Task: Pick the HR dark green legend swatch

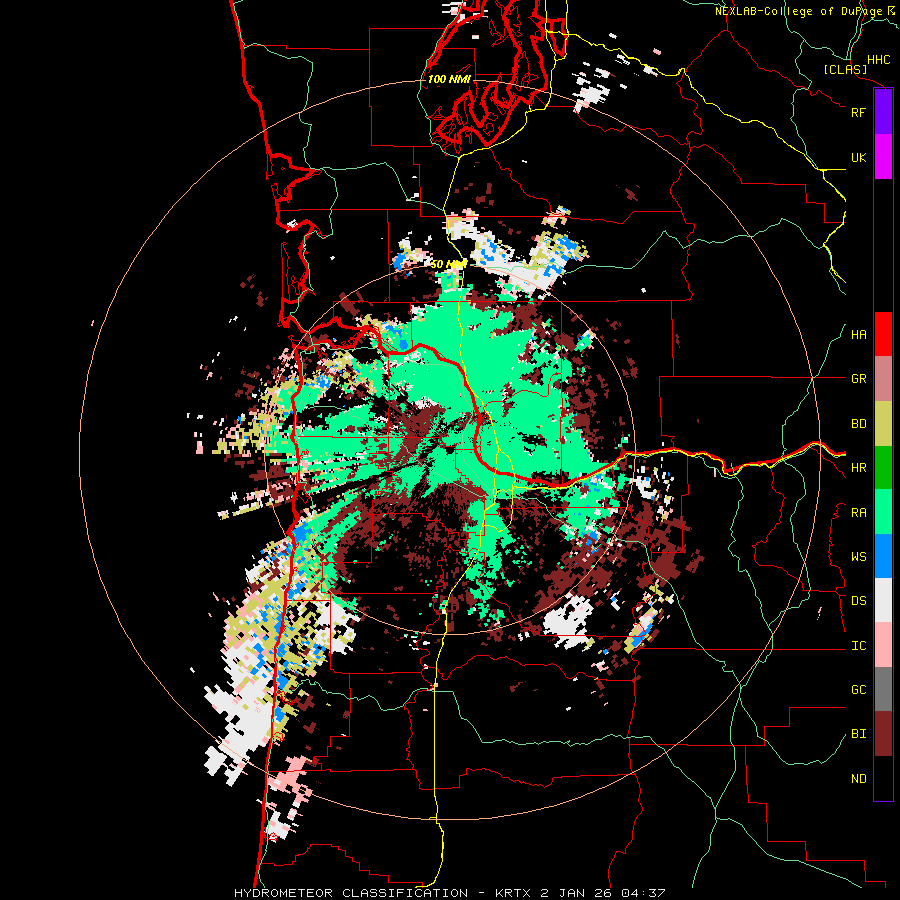Action: pyautogui.click(x=883, y=468)
